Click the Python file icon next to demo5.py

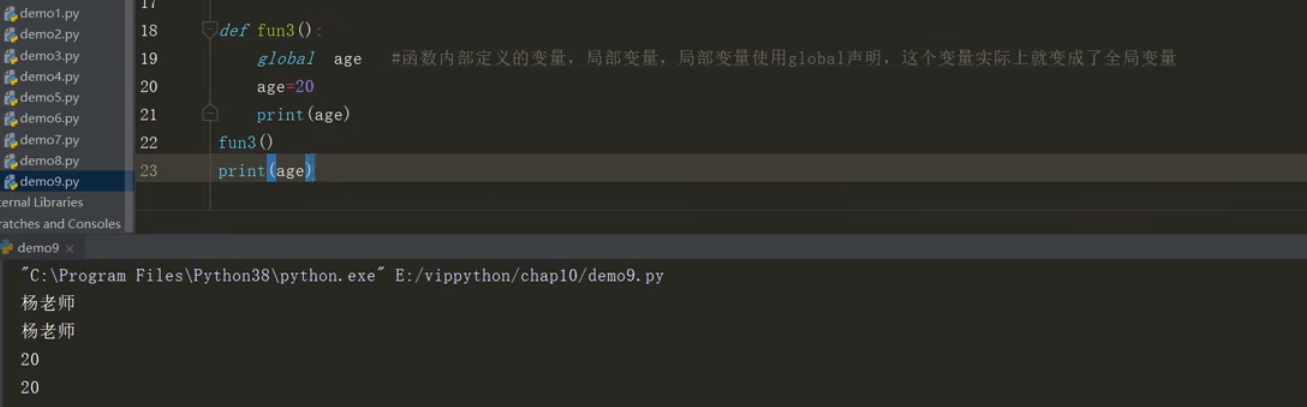point(10,98)
